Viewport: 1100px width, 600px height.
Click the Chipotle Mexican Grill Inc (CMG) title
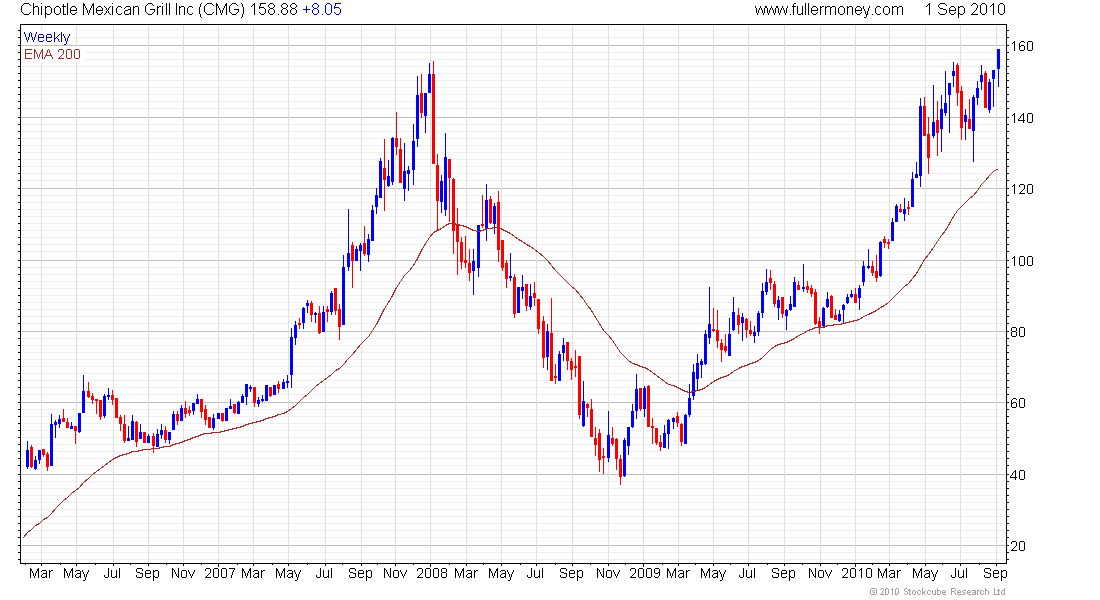click(x=132, y=10)
